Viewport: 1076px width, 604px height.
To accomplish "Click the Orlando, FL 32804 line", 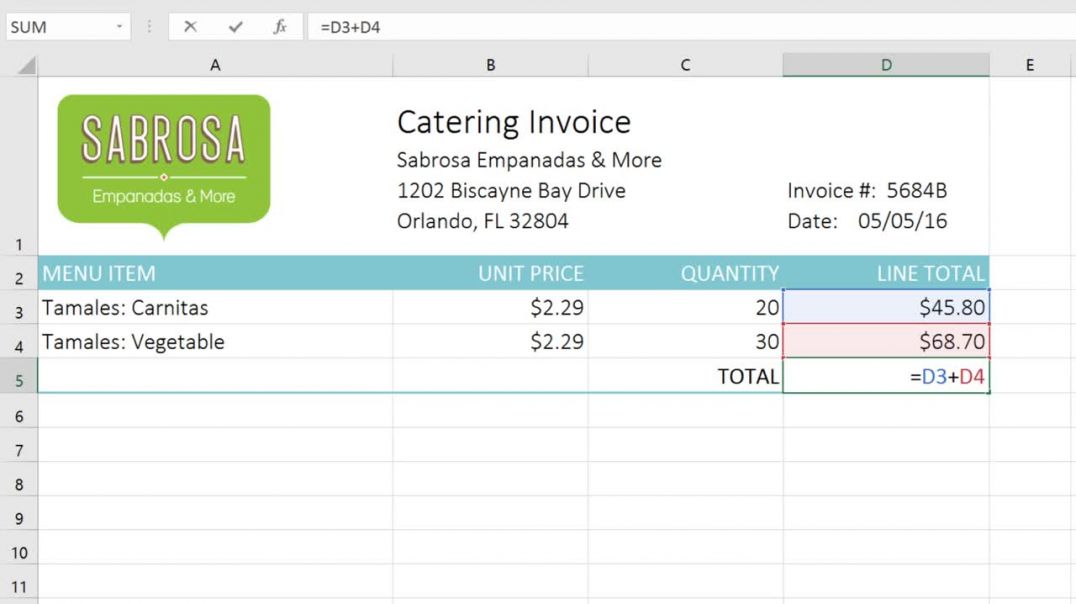I will click(482, 221).
